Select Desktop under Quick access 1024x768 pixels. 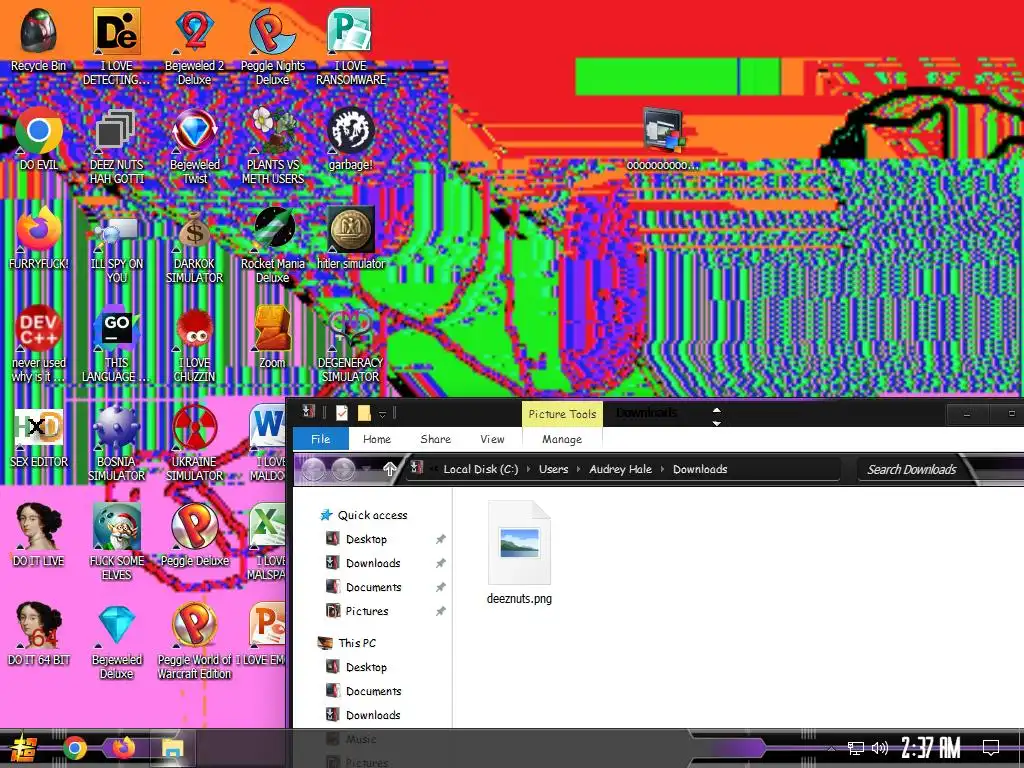[366, 539]
